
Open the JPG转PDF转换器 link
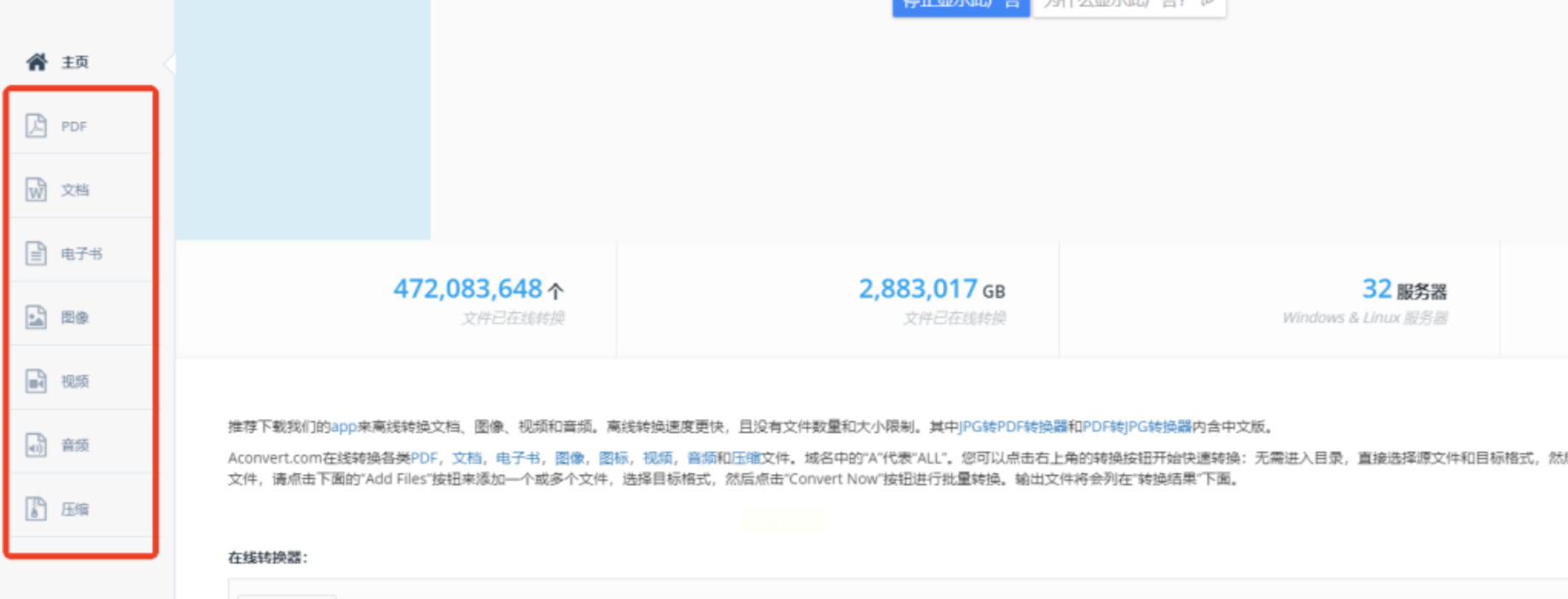click(1013, 427)
